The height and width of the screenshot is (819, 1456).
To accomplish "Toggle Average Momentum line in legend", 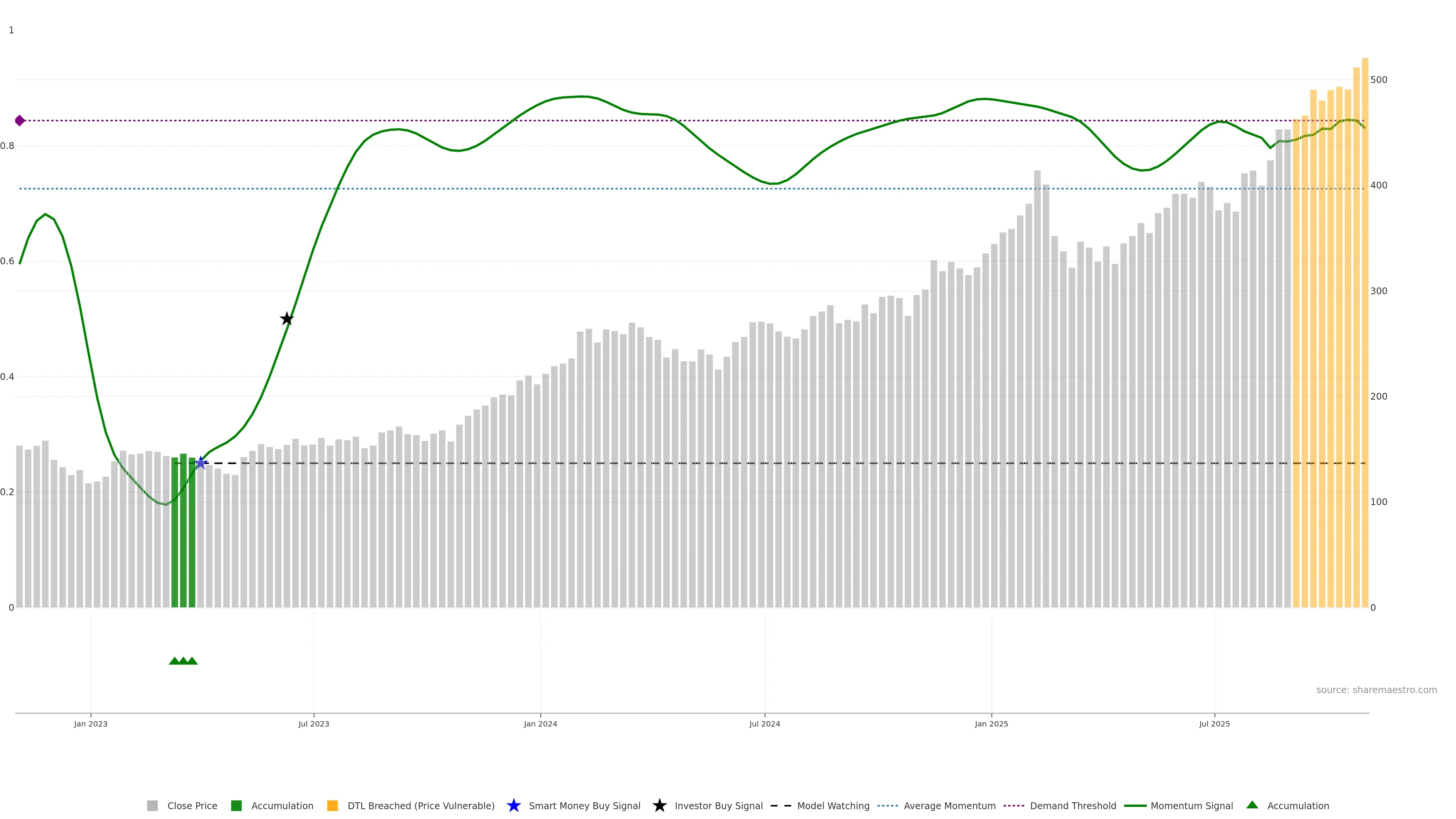I will tap(949, 805).
